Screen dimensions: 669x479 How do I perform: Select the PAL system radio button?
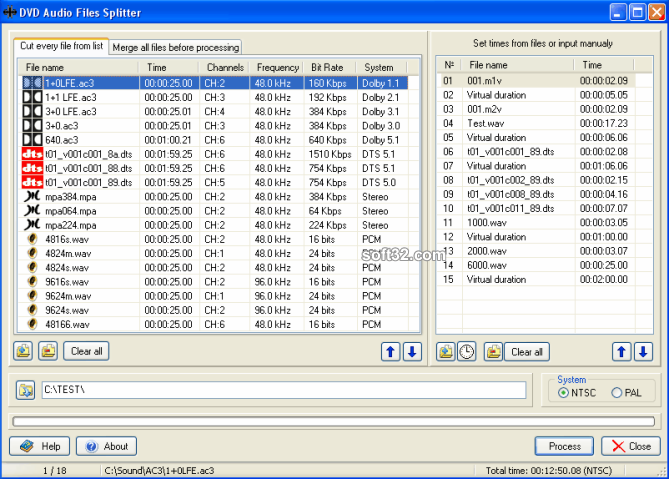617,393
